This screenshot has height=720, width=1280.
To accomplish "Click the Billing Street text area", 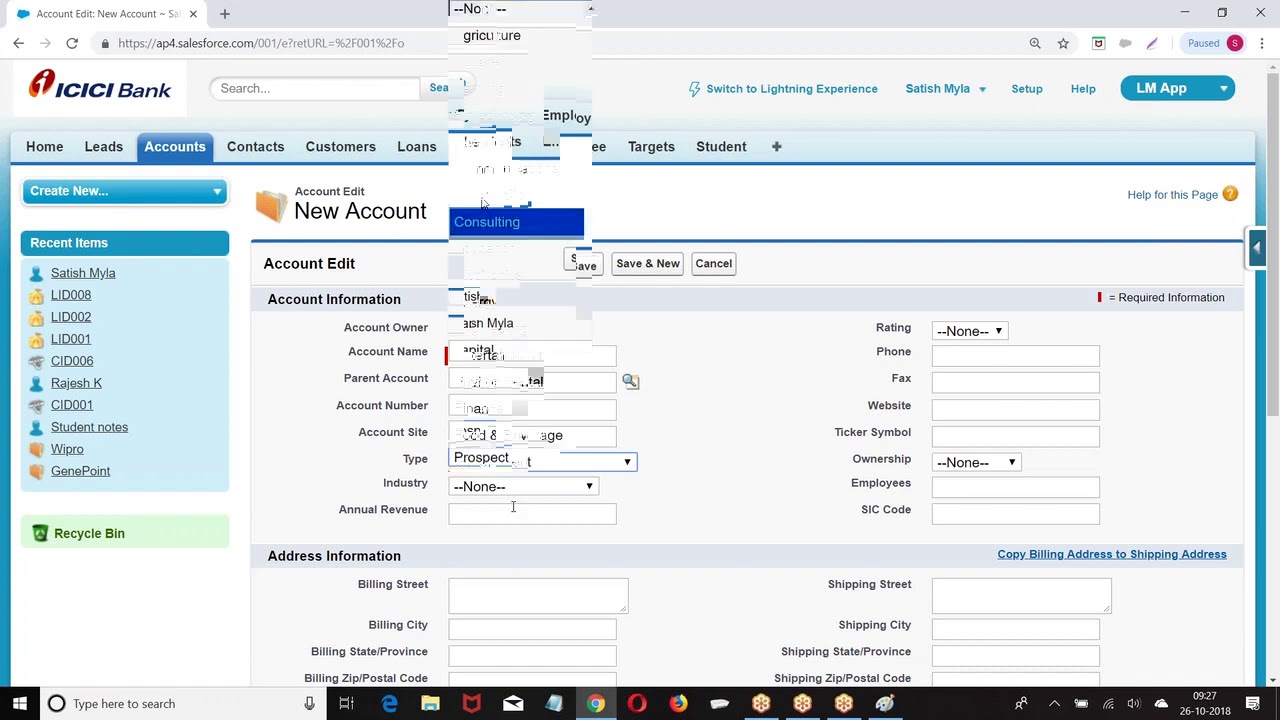I will click(x=538, y=596).
